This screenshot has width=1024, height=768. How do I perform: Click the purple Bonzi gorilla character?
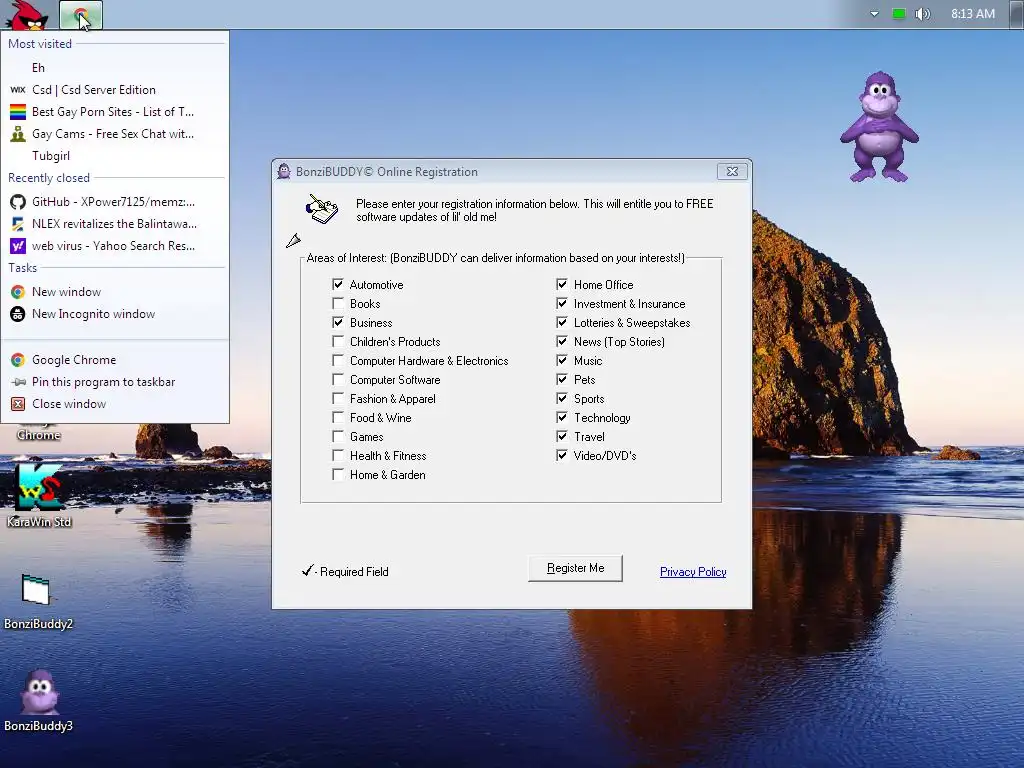[879, 127]
